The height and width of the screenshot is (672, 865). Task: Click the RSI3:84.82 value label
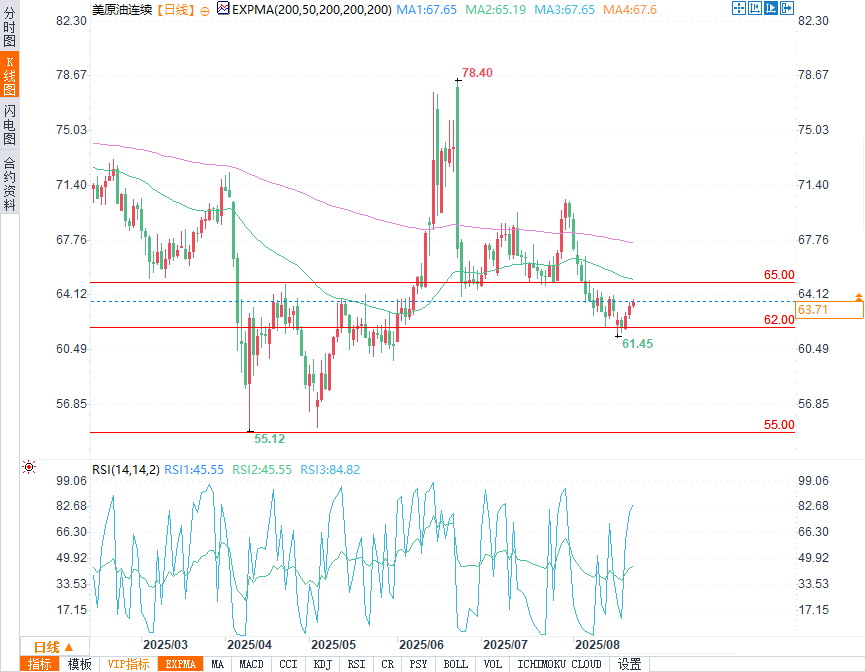pos(330,470)
